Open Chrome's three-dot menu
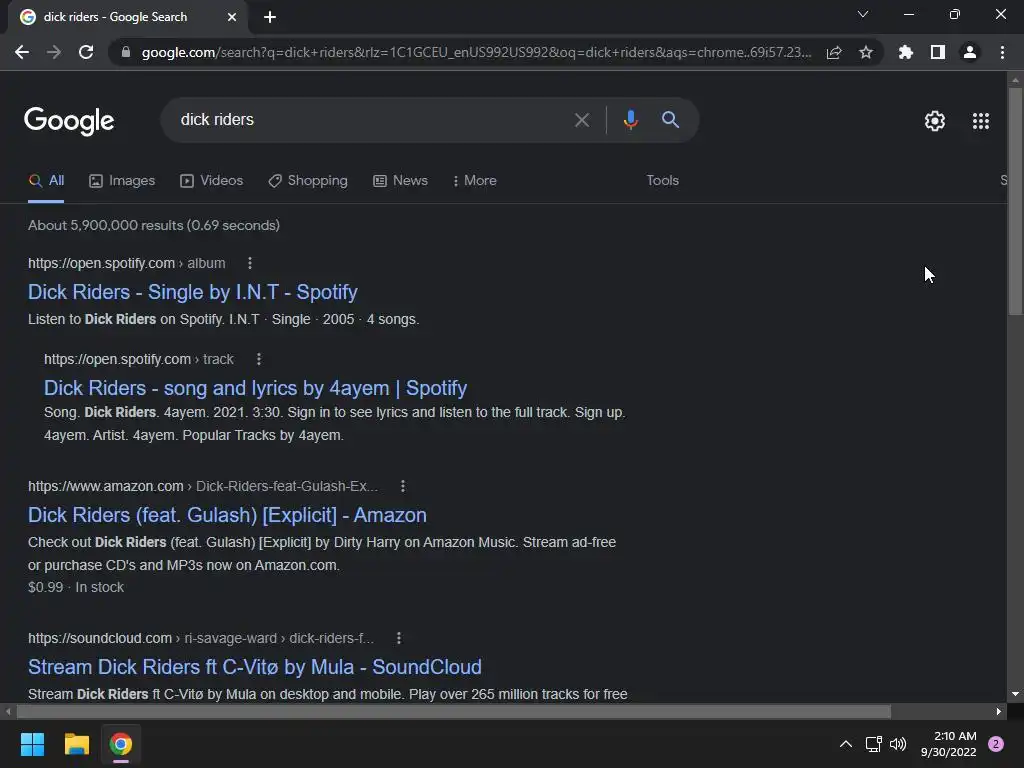Screen dimensions: 1024x768 tap(1002, 52)
